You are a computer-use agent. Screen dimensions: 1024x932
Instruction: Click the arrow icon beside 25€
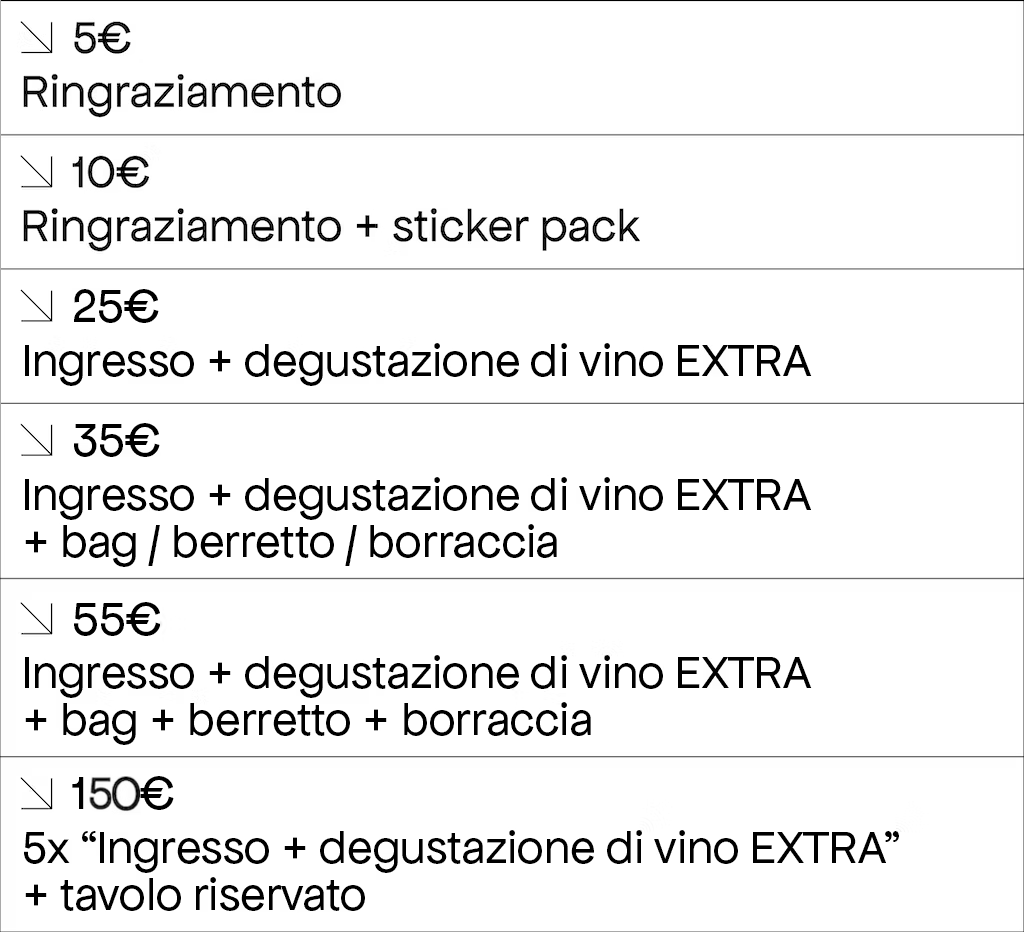(37, 306)
